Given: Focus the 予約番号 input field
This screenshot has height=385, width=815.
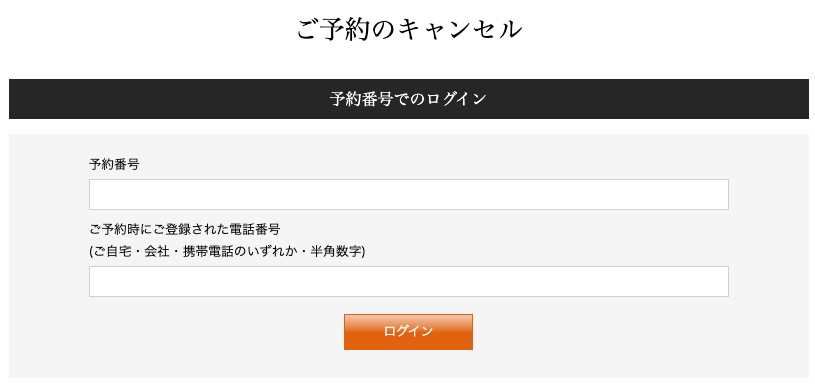Looking at the screenshot, I should click(x=409, y=194).
